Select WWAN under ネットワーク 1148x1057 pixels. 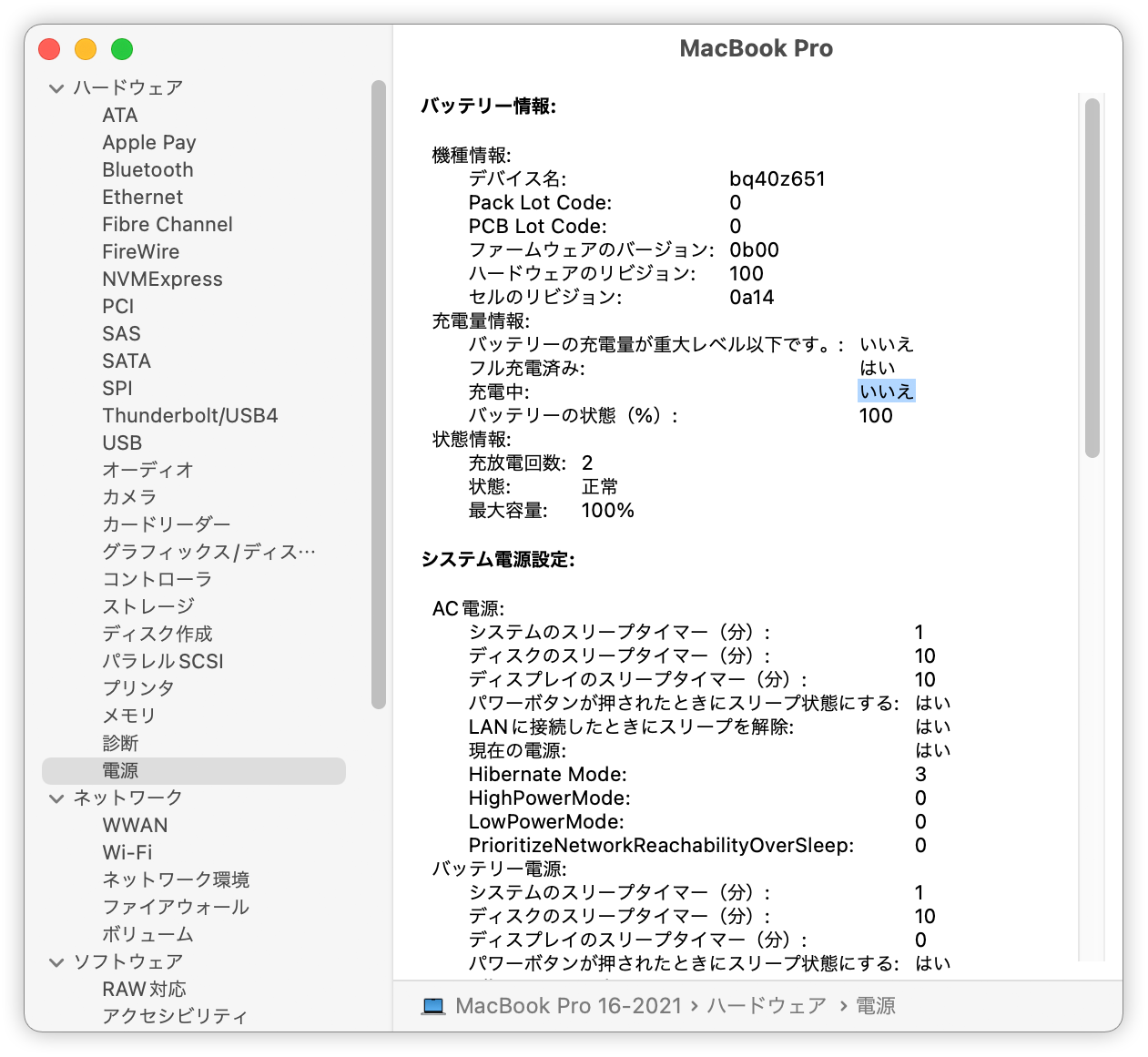(135, 826)
